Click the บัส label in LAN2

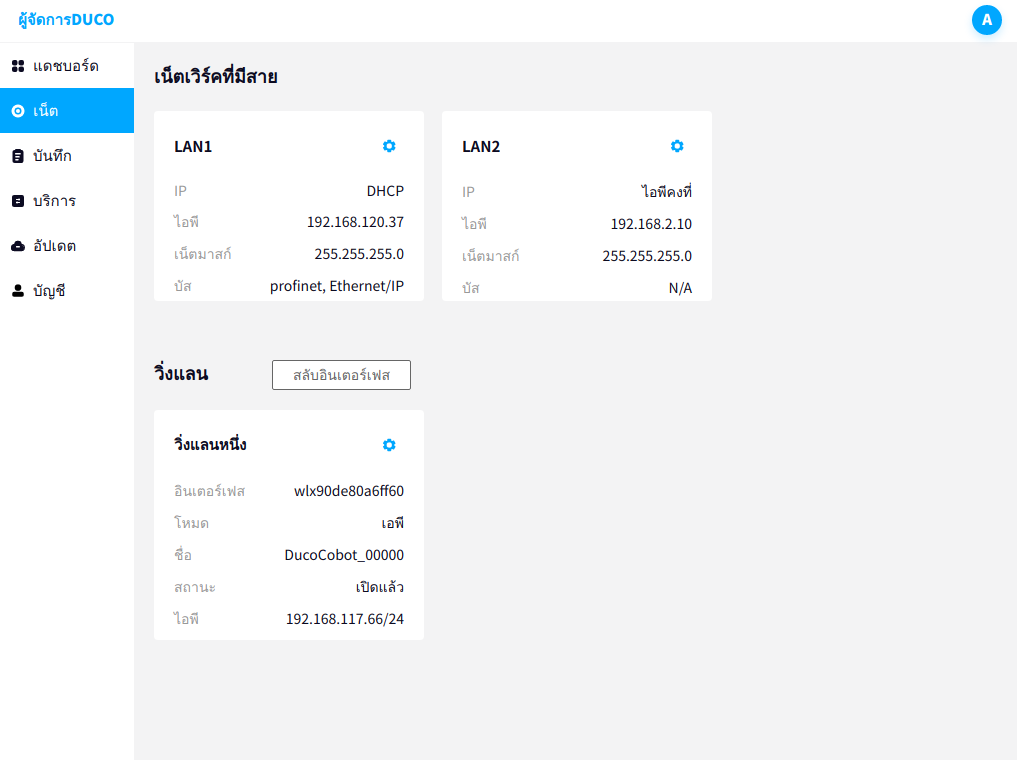[x=471, y=288]
